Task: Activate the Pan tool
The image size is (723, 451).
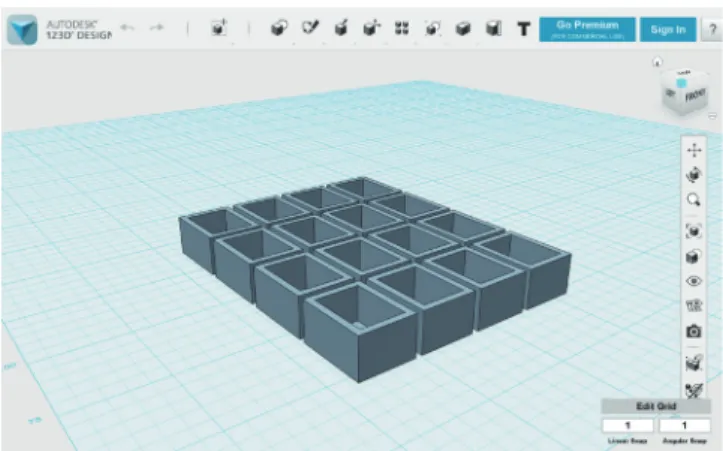Action: (x=694, y=150)
